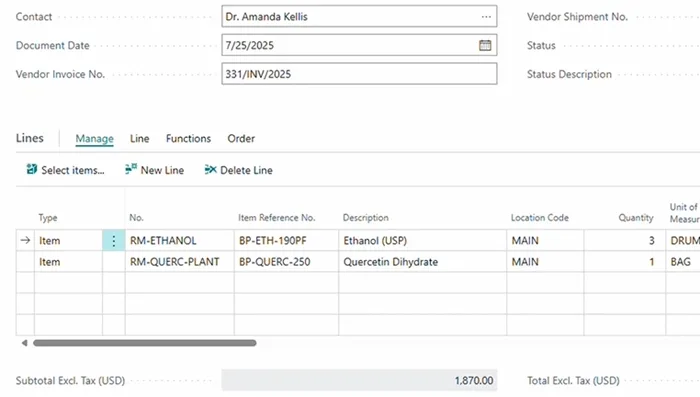The height and width of the screenshot is (397, 700).
Task: Click the DRUM unit of measure cell
Action: pos(683,241)
